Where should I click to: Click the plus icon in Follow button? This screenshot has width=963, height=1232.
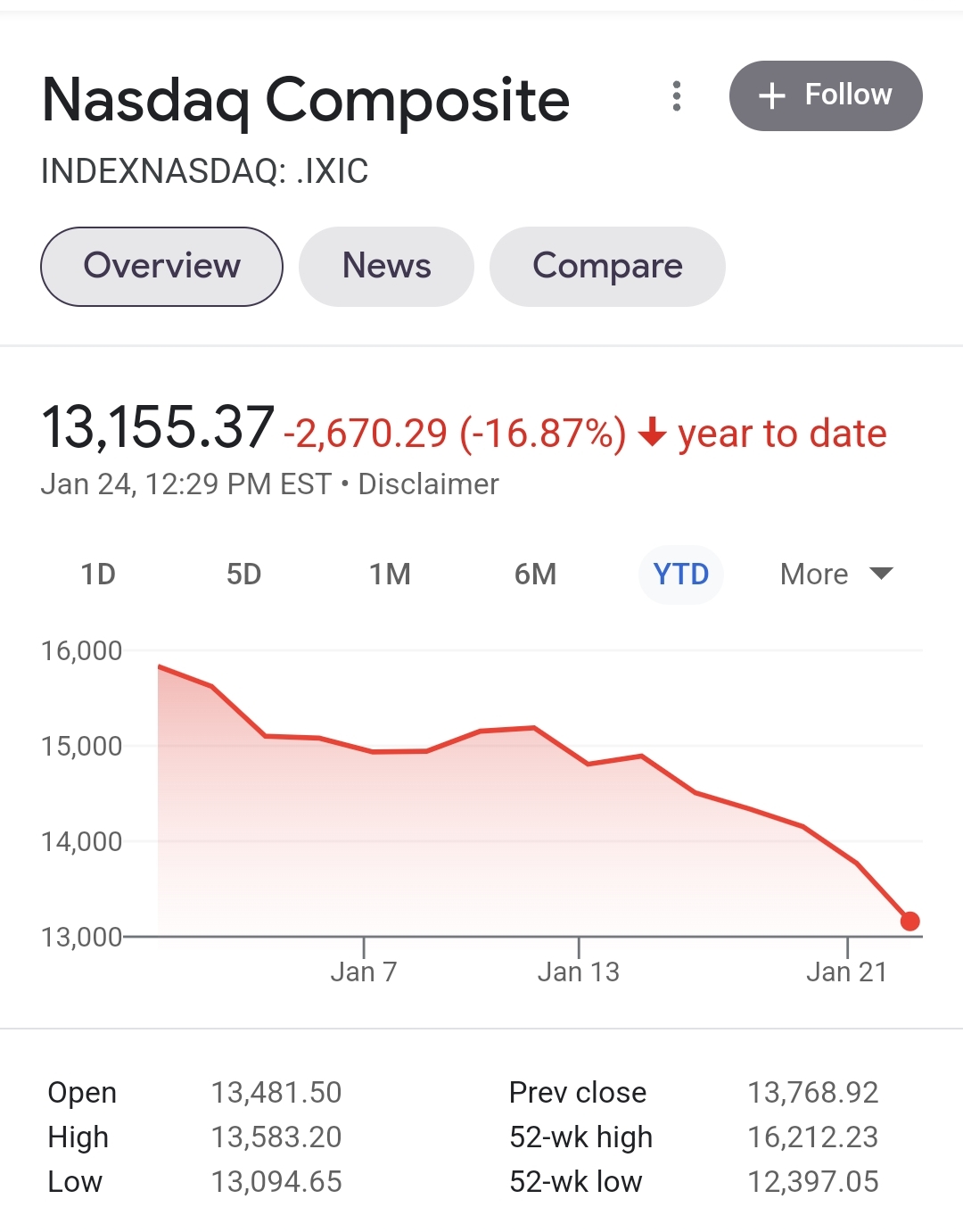(x=772, y=95)
